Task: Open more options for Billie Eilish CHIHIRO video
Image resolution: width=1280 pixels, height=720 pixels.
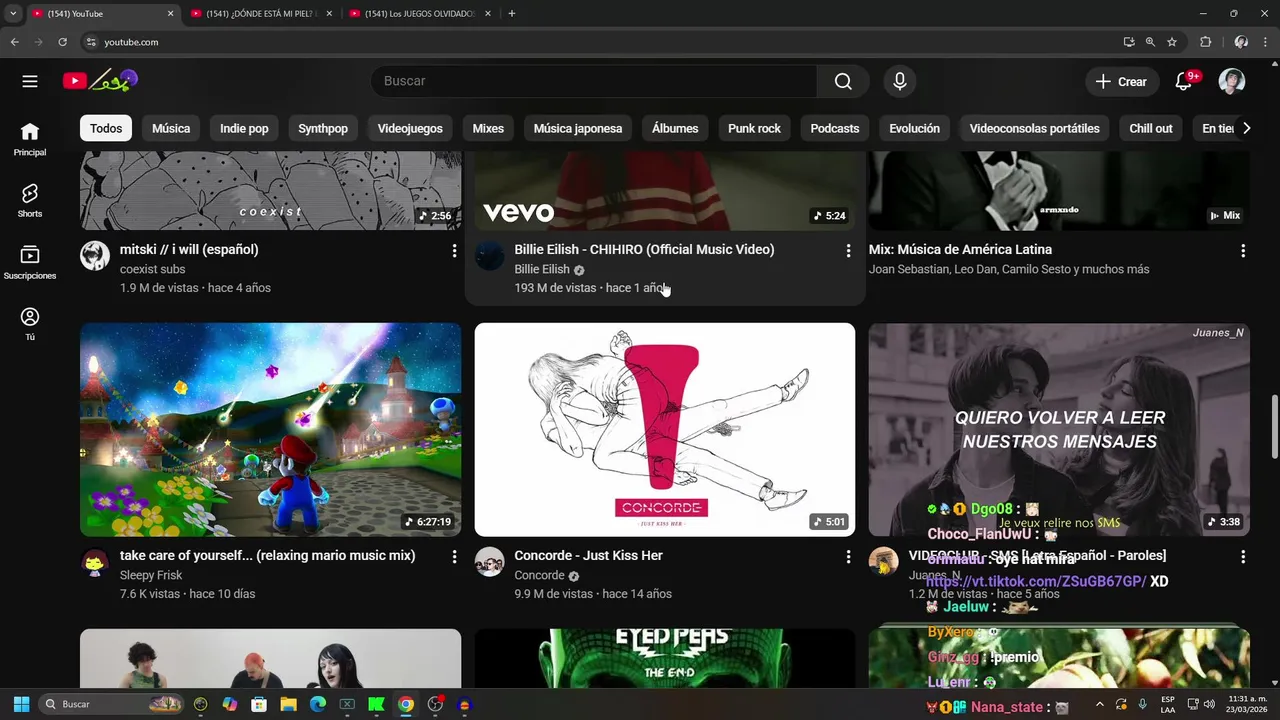Action: point(848,251)
